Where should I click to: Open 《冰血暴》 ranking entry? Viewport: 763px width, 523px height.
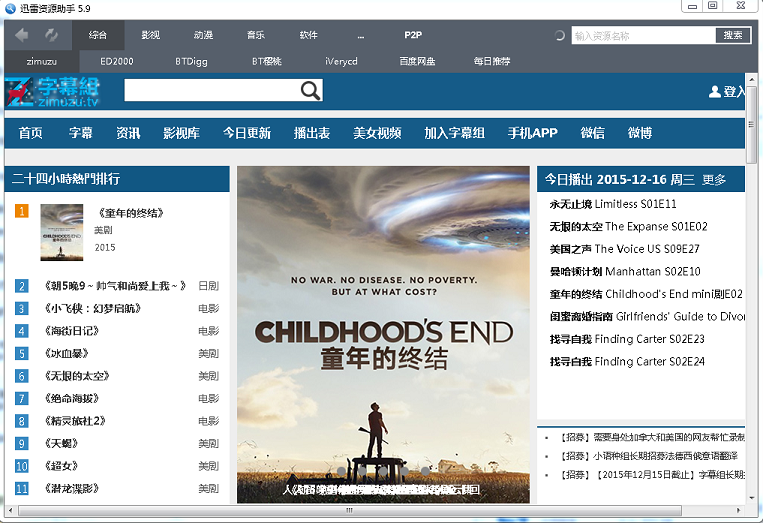click(x=66, y=353)
